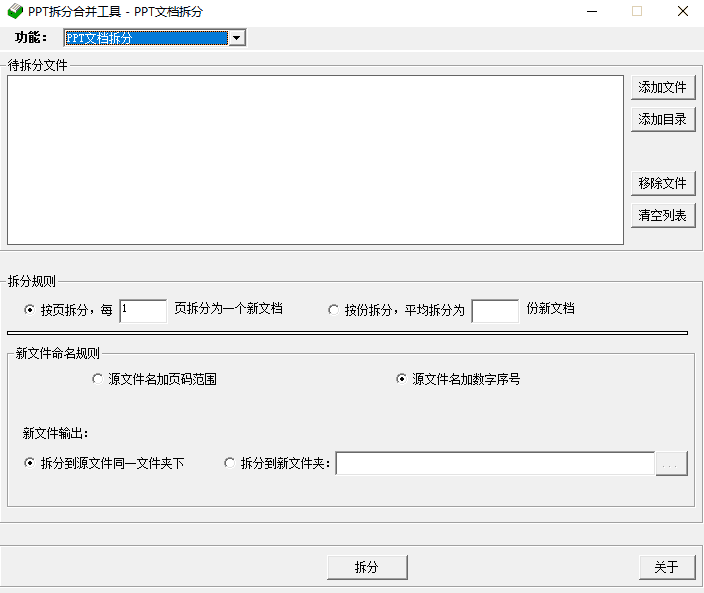Click the PPT tool app icon in title bar

(15, 11)
